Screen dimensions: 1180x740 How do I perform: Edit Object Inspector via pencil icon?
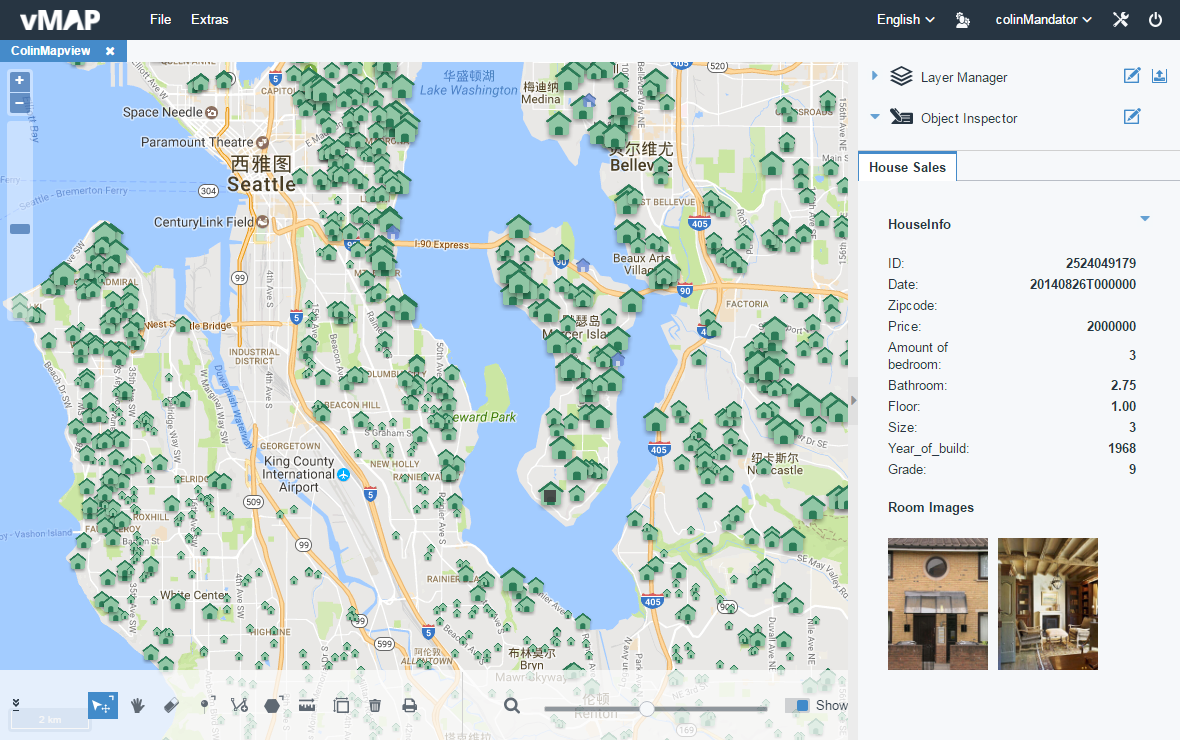(x=1132, y=116)
